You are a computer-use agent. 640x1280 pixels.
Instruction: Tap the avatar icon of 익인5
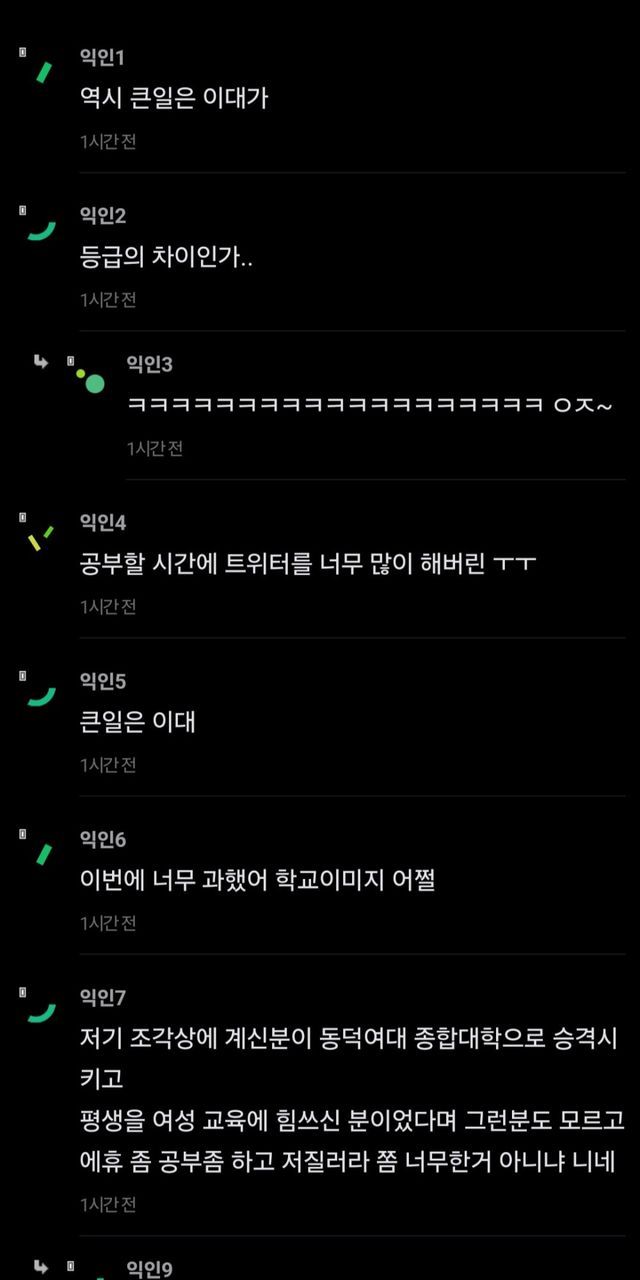pyautogui.click(x=41, y=695)
